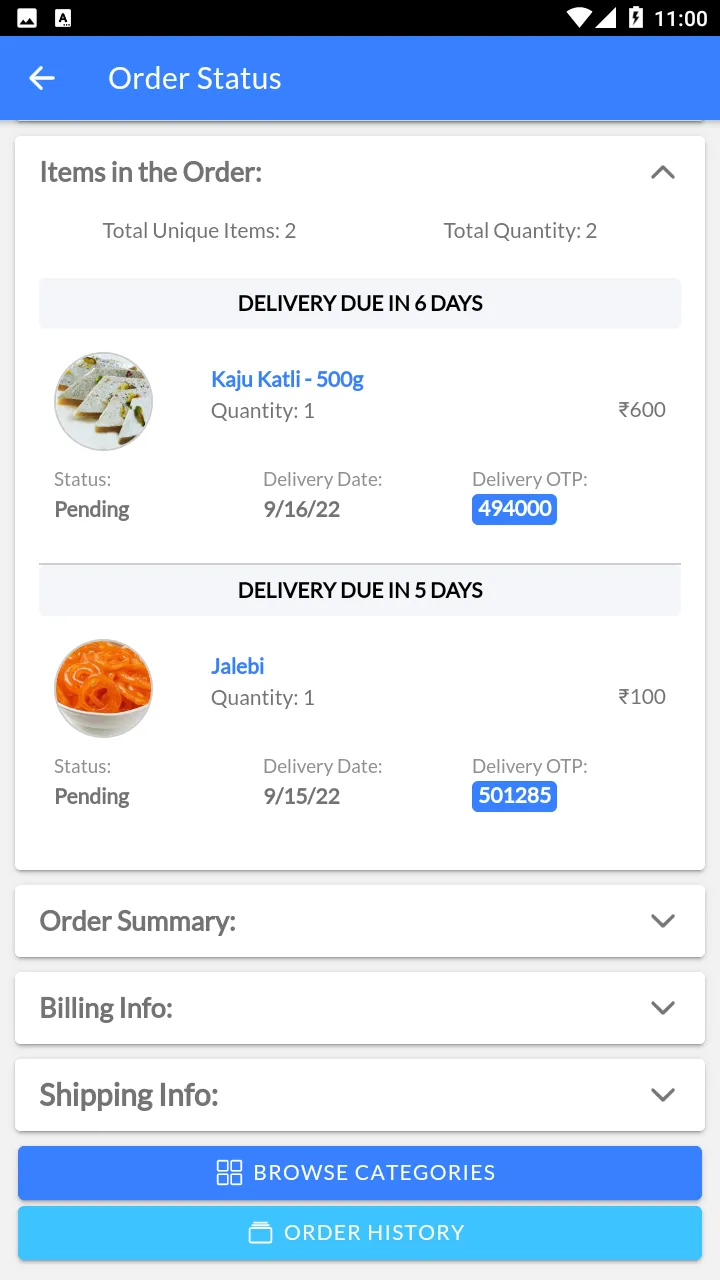
Task: Open the Jalebi product link
Action: click(x=237, y=666)
